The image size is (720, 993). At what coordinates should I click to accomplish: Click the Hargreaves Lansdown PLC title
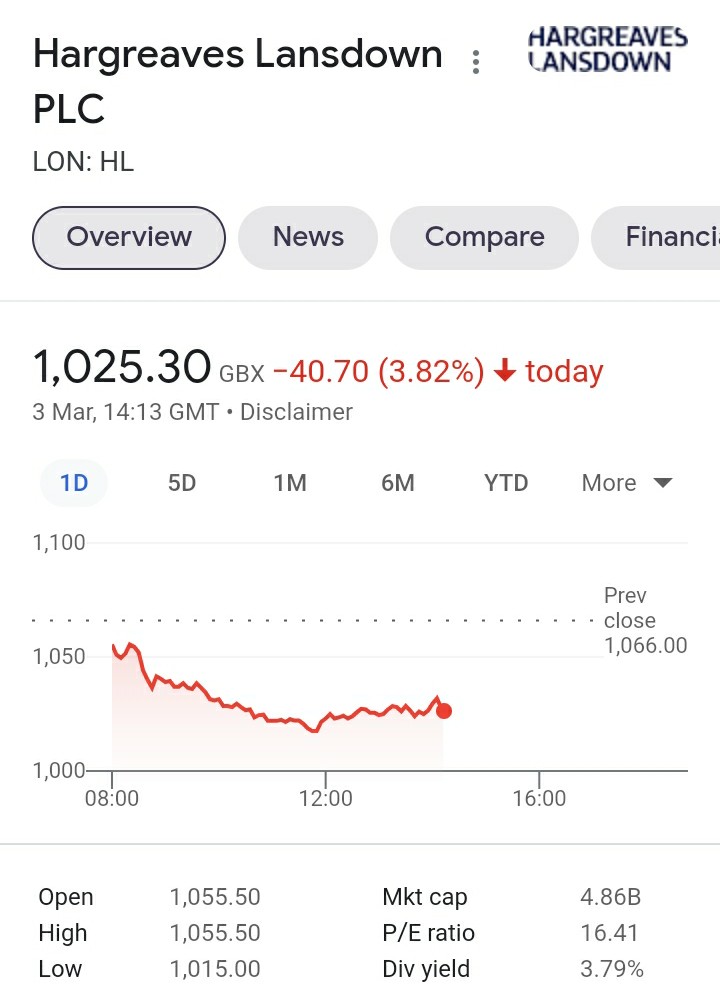(237, 81)
